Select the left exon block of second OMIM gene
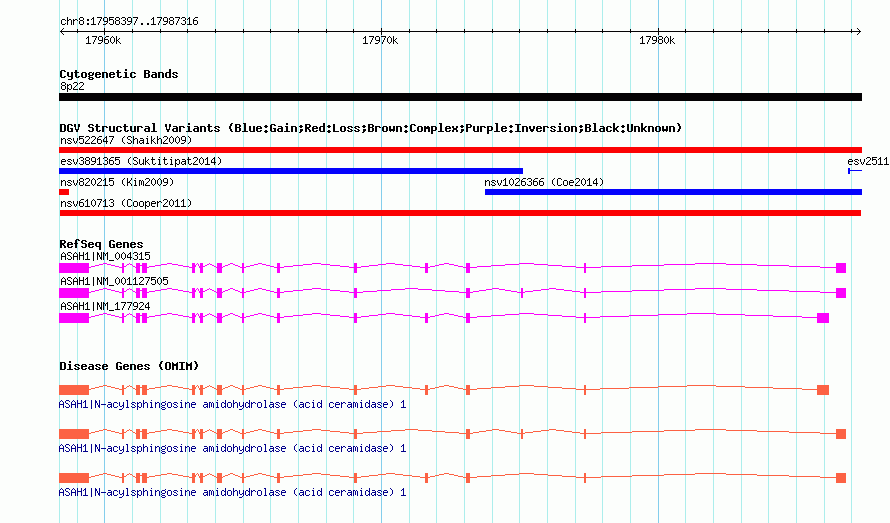The height and width of the screenshot is (523, 890). coord(74,434)
